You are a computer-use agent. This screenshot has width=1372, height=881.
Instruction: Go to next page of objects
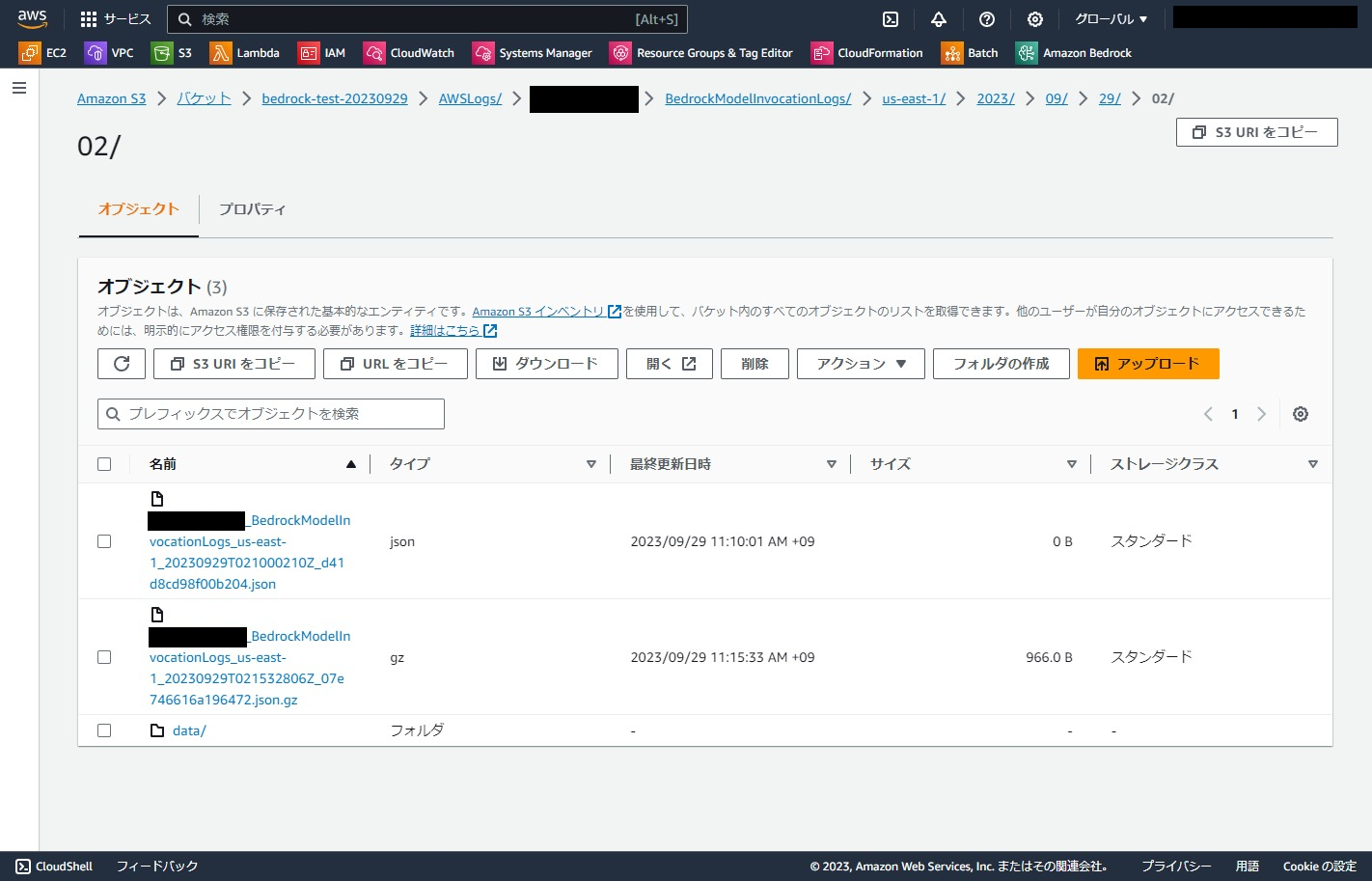pyautogui.click(x=1261, y=414)
